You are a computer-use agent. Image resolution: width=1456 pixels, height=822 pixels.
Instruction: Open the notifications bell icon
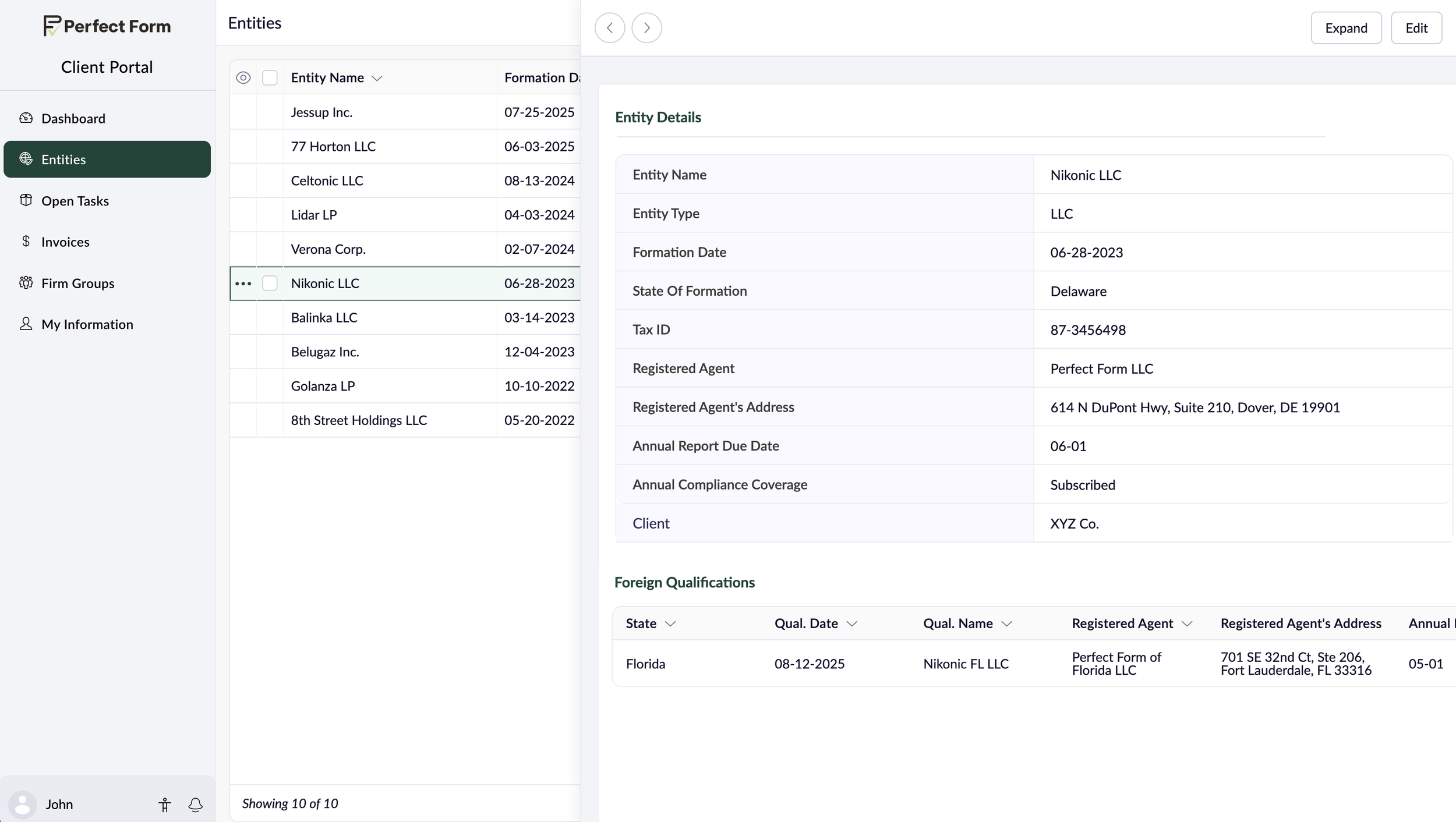pyautogui.click(x=196, y=805)
